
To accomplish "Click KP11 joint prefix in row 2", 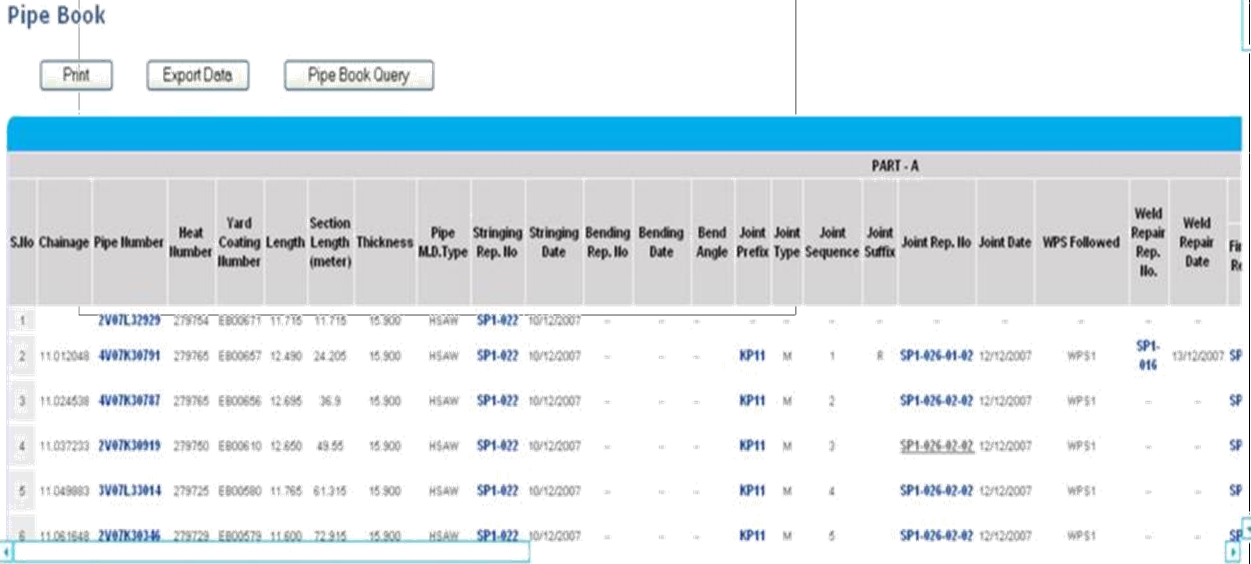I will (752, 355).
